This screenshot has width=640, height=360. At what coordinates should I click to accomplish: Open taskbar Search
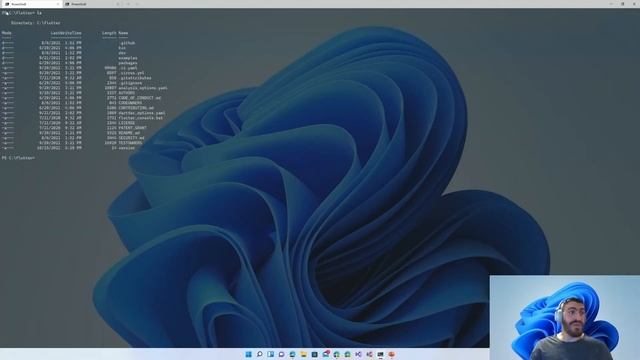260,354
